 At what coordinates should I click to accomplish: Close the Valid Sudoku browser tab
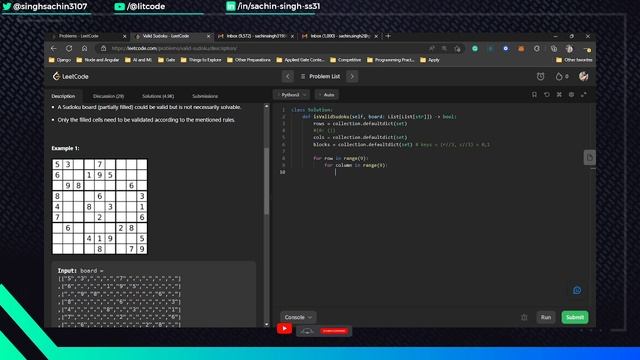click(209, 36)
